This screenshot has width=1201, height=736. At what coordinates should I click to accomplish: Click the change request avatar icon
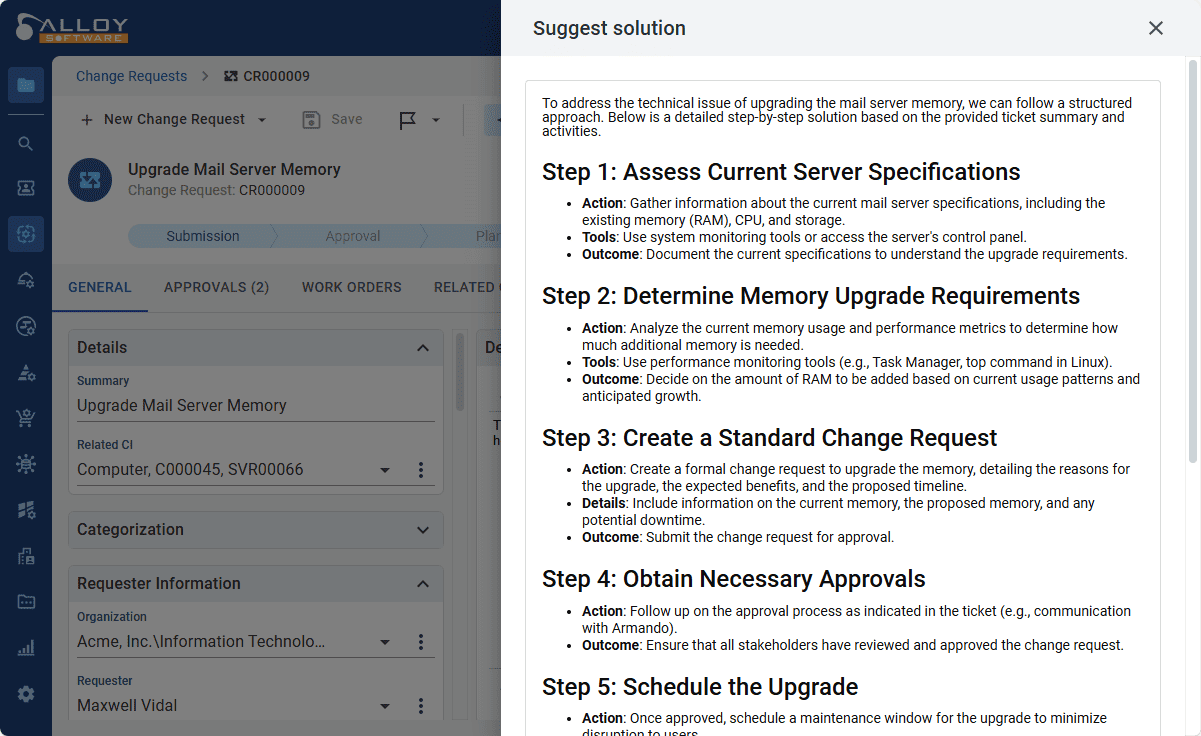pos(90,180)
